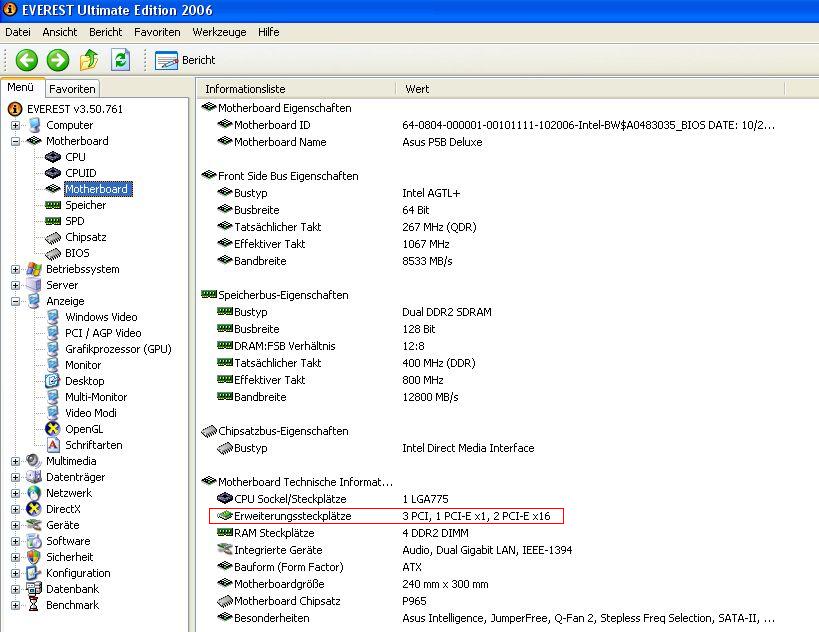Click the Datenbank database icon

pyautogui.click(x=34, y=589)
